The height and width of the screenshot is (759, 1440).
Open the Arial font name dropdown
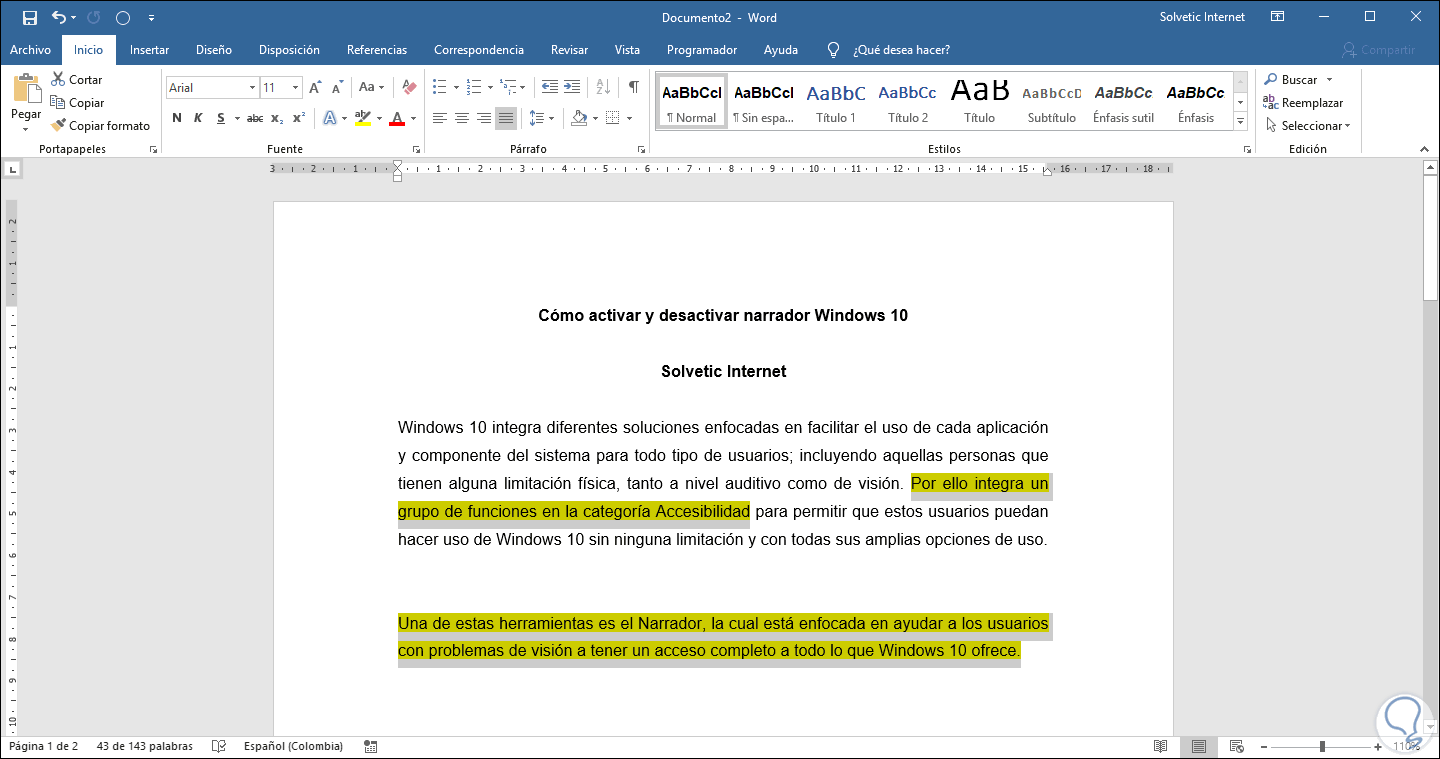pos(252,88)
